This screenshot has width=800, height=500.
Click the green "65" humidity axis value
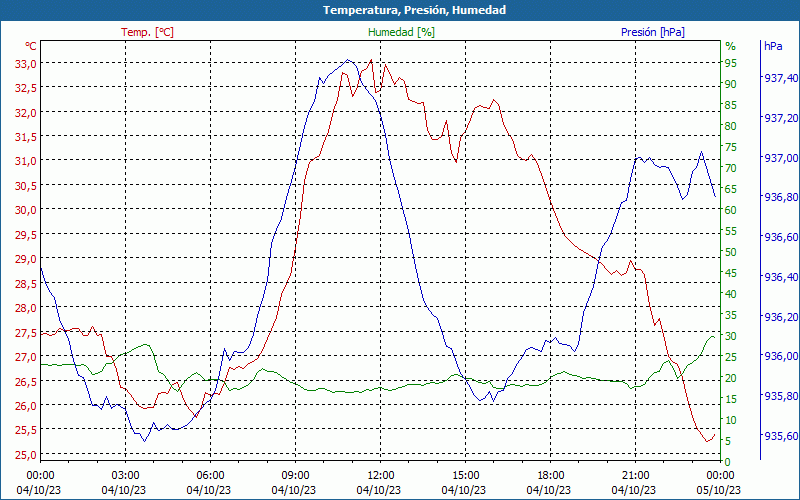click(731, 189)
